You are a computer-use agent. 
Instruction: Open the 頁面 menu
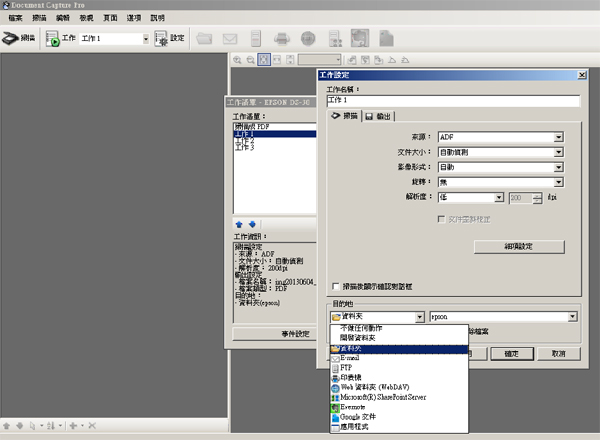(110, 18)
